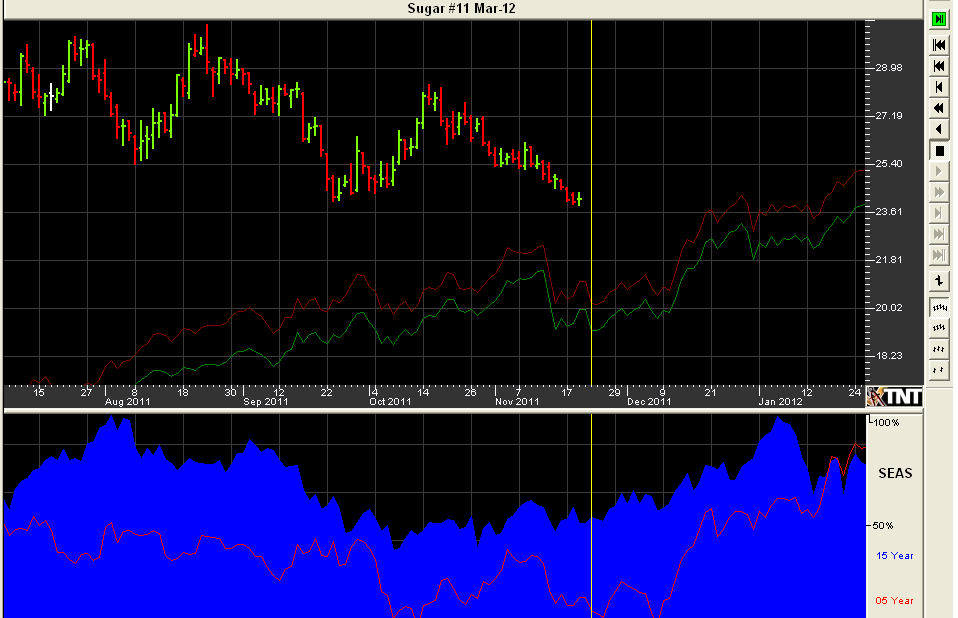
Task: Select the second densest bar spacing icon
Action: click(x=939, y=329)
